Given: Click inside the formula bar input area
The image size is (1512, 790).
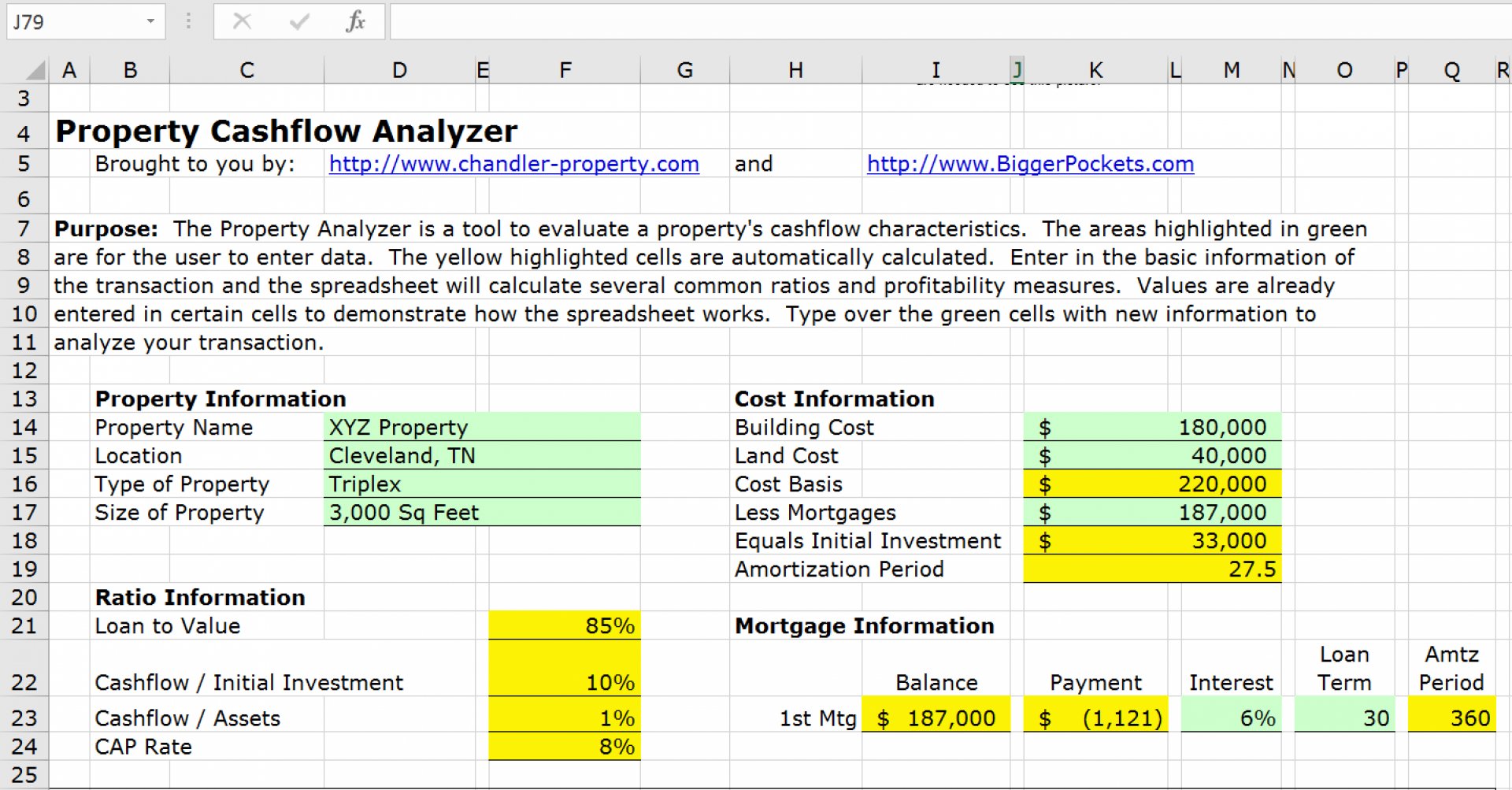Looking at the screenshot, I should click(x=950, y=21).
